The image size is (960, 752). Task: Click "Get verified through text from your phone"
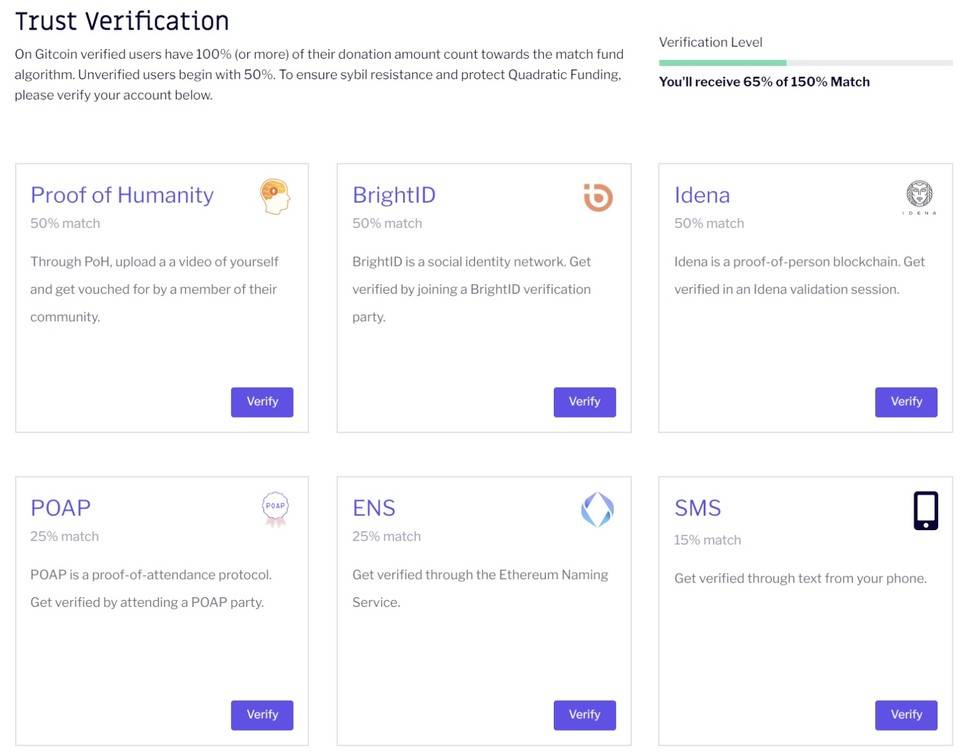[800, 579]
